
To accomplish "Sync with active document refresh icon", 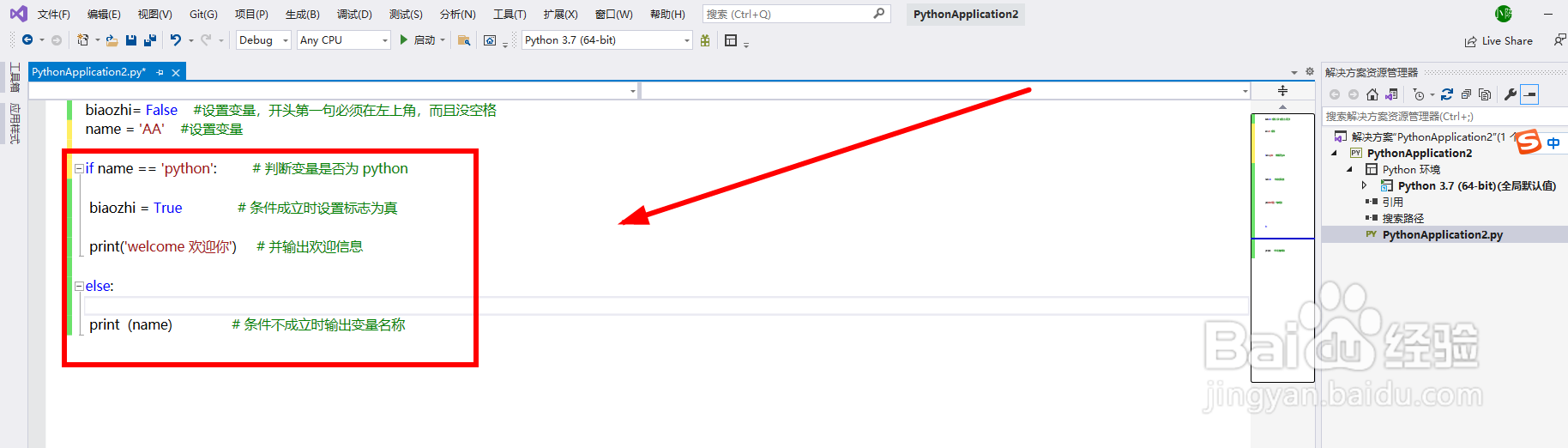I will click(x=1447, y=94).
